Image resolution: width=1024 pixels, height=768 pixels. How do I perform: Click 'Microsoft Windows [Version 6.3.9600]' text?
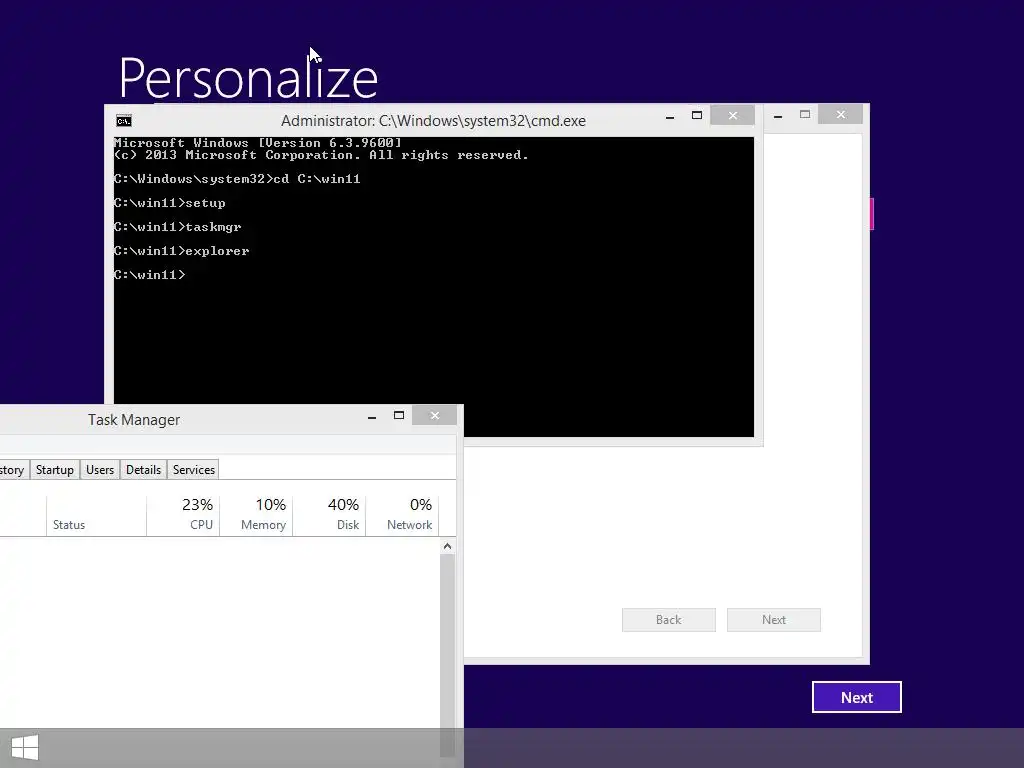coord(257,142)
